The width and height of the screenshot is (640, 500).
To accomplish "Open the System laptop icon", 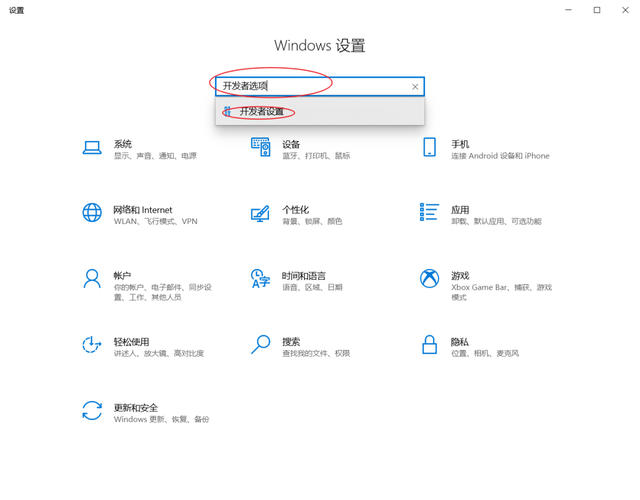I will click(92, 148).
